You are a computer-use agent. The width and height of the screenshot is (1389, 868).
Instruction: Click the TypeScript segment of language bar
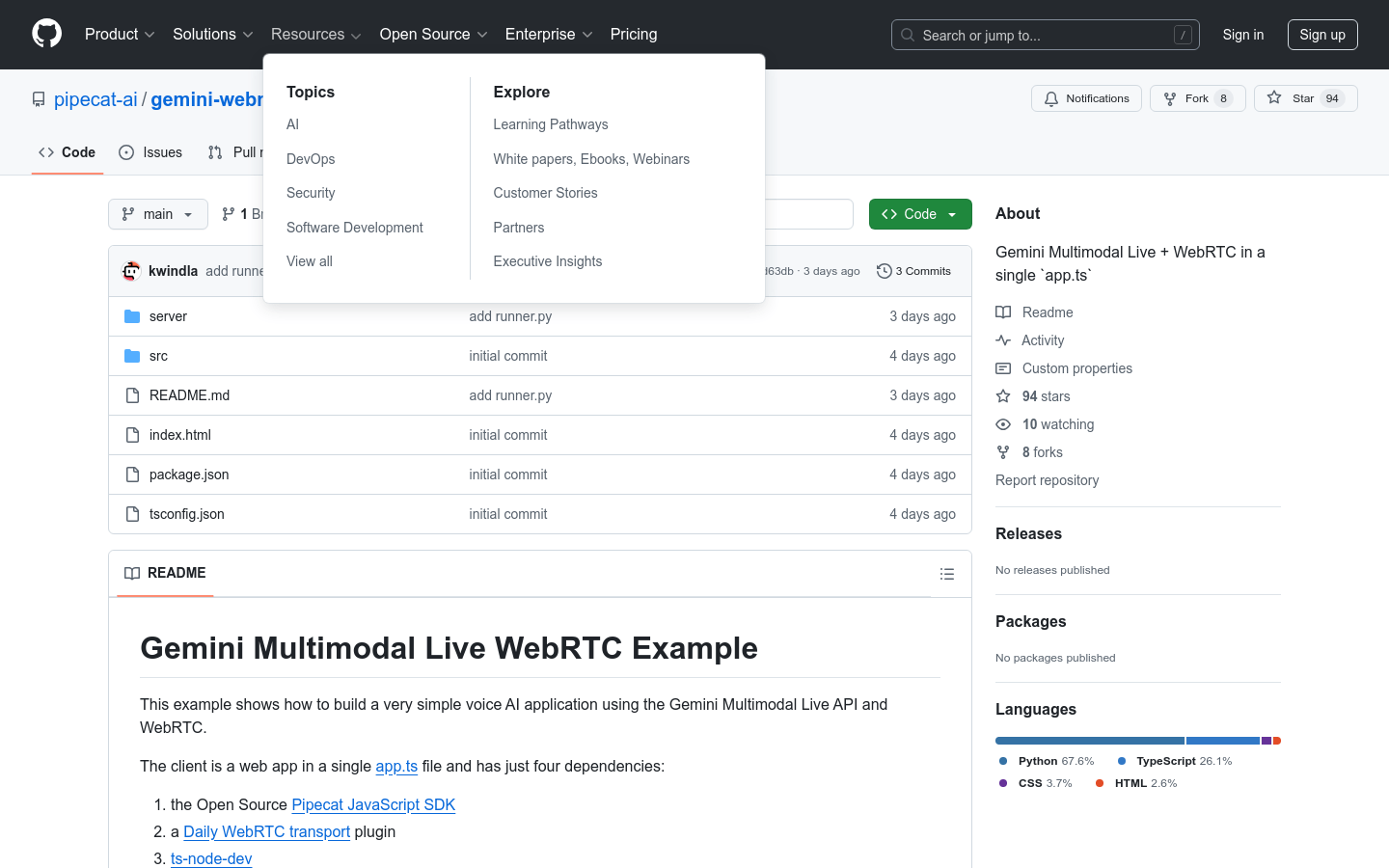(x=1223, y=741)
